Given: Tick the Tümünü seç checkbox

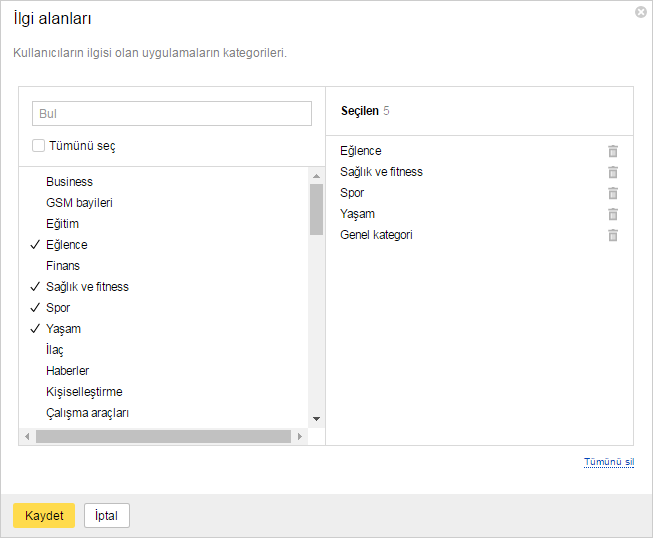Looking at the screenshot, I should point(39,146).
